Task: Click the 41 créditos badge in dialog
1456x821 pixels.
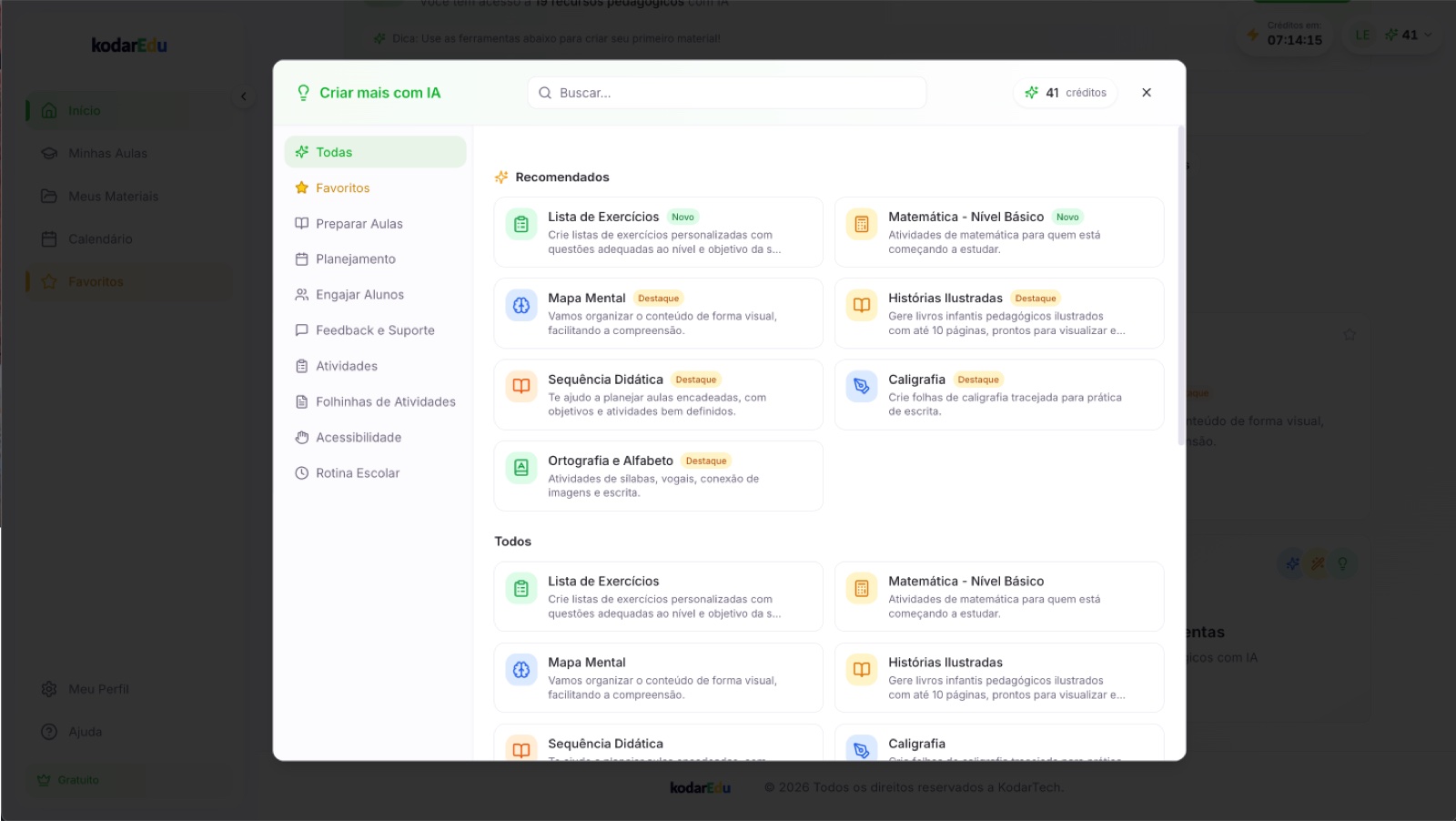Action: click(x=1066, y=93)
